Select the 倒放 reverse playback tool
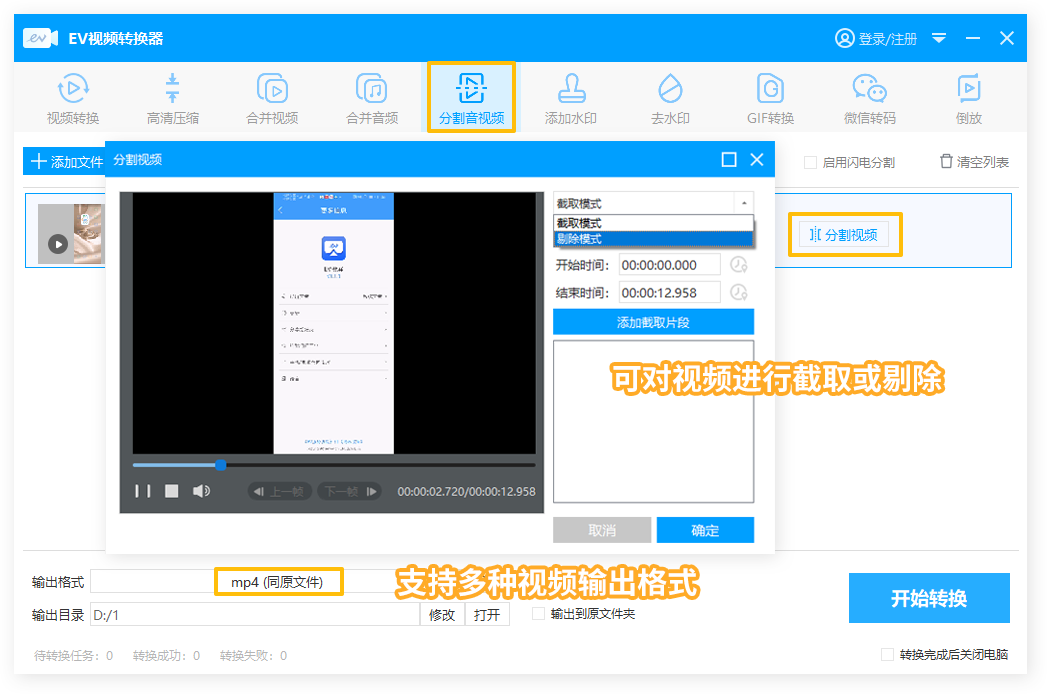The width and height of the screenshot is (1047, 694). point(968,99)
